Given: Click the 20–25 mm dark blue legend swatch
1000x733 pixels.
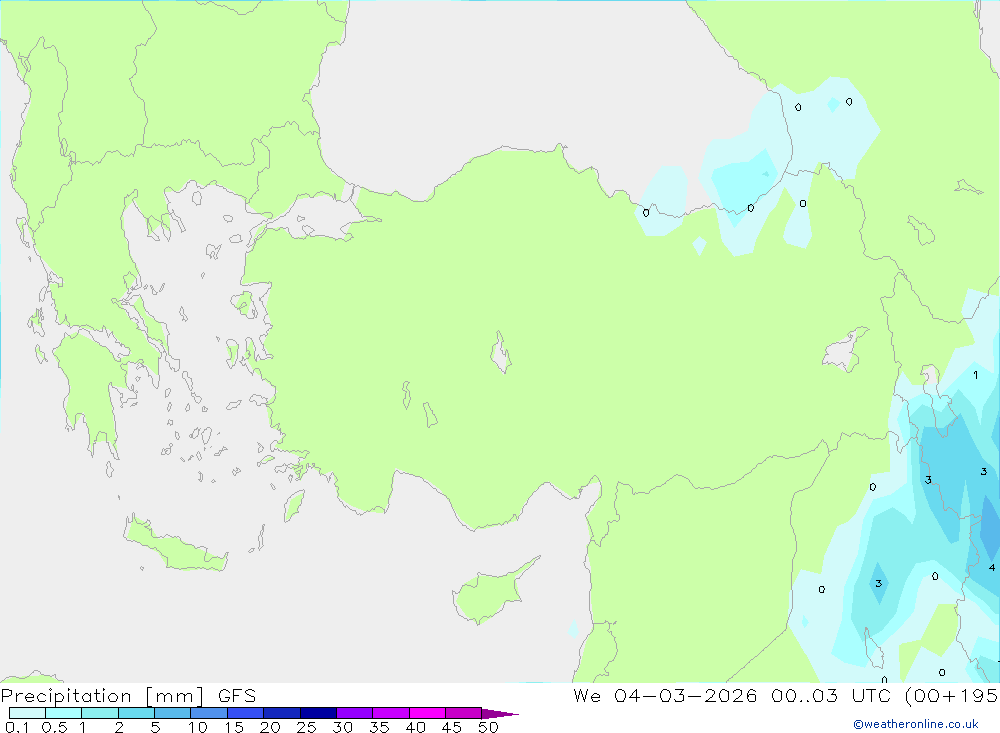Looking at the screenshot, I should 282,713.
